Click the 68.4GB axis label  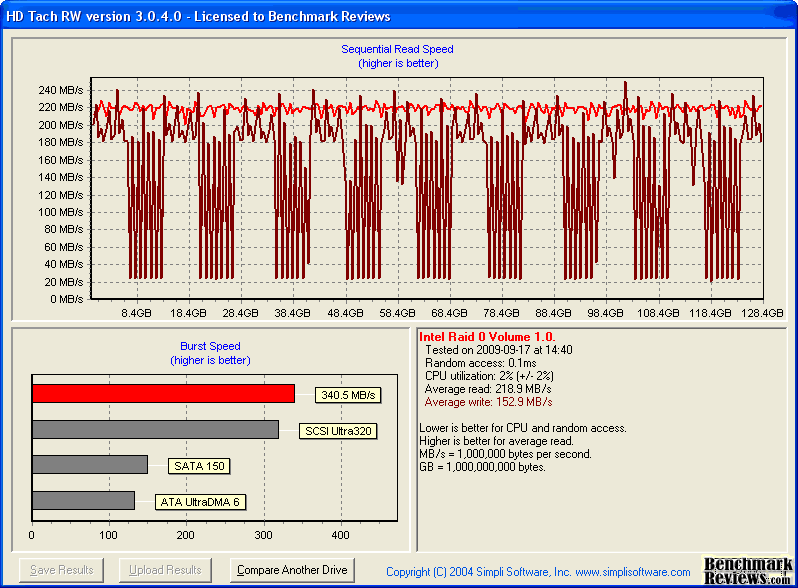(449, 313)
